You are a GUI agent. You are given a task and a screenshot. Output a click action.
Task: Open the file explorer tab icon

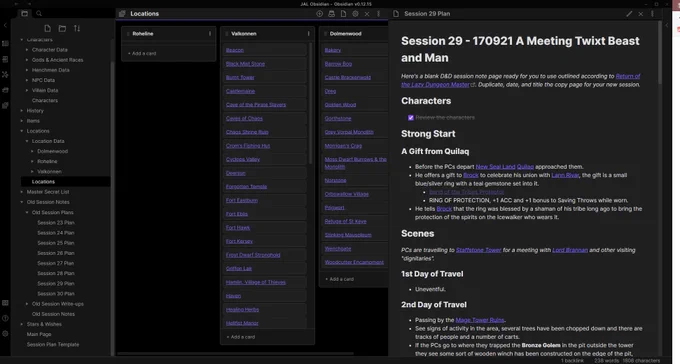click(25, 14)
